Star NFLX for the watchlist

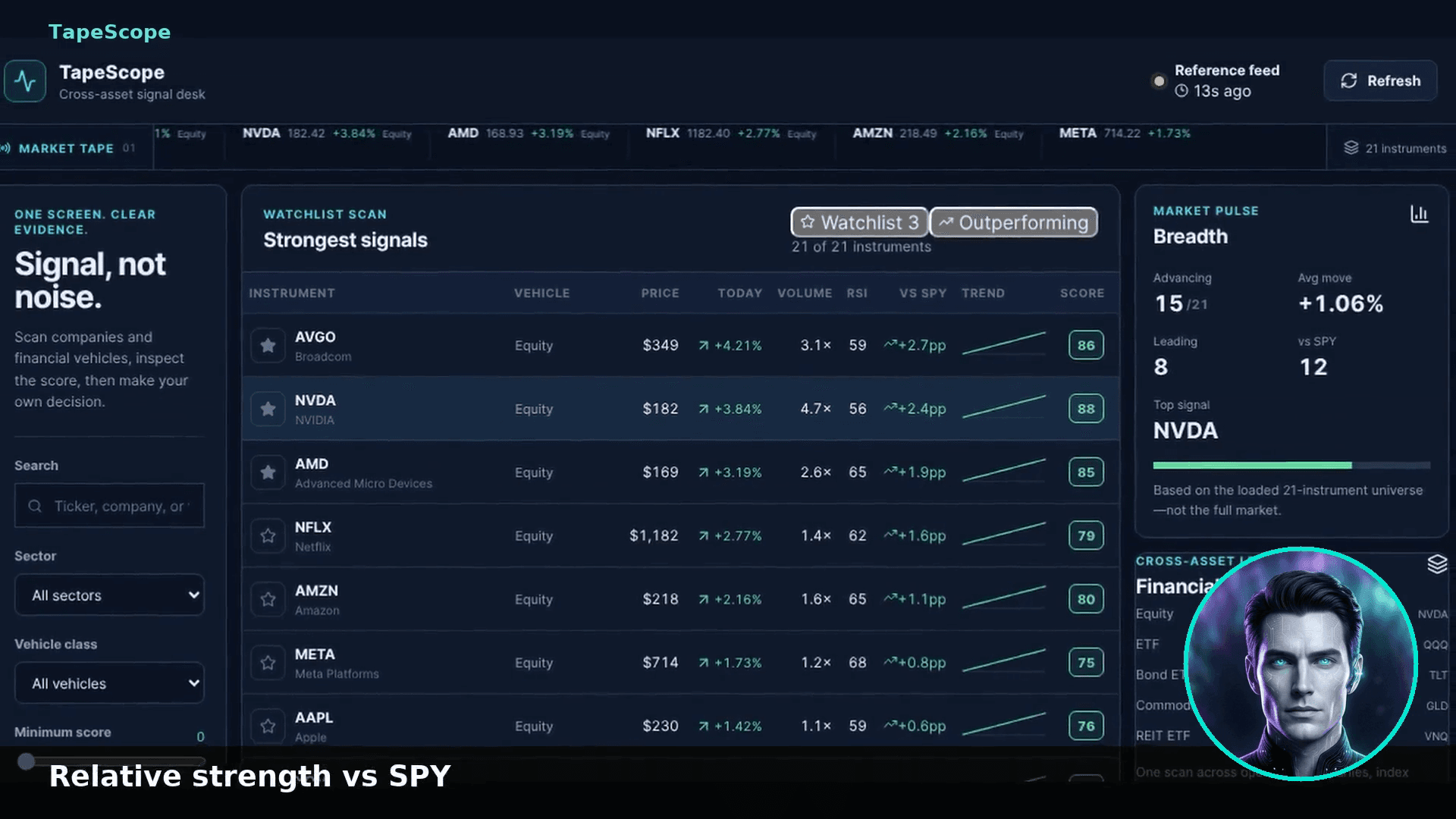coord(268,536)
